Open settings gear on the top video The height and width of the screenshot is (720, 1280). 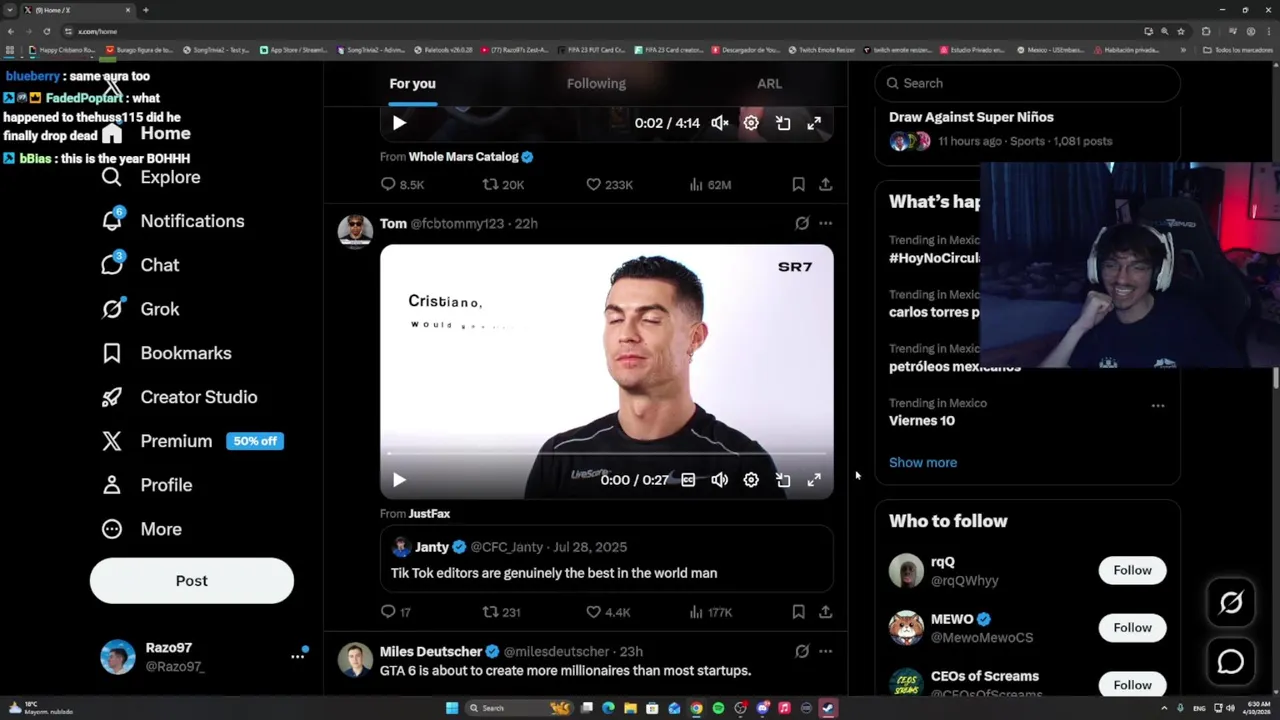click(x=751, y=123)
